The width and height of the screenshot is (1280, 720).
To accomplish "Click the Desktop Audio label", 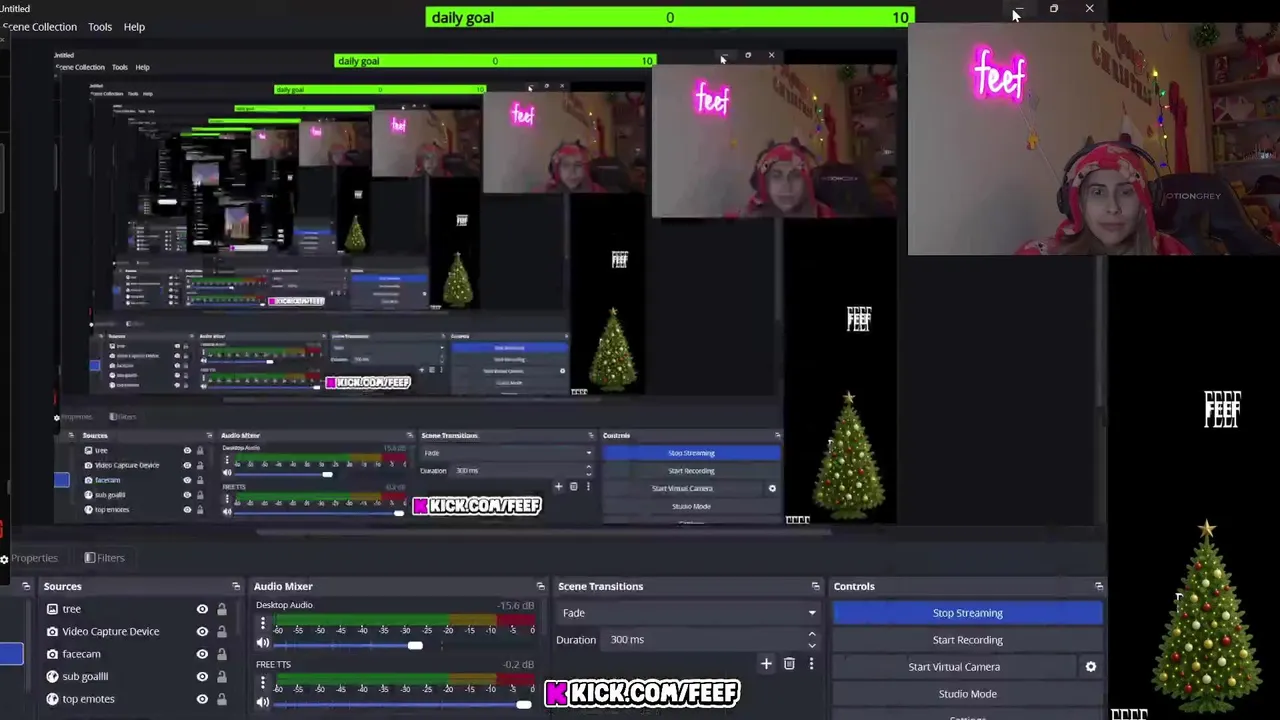I will [x=284, y=605].
